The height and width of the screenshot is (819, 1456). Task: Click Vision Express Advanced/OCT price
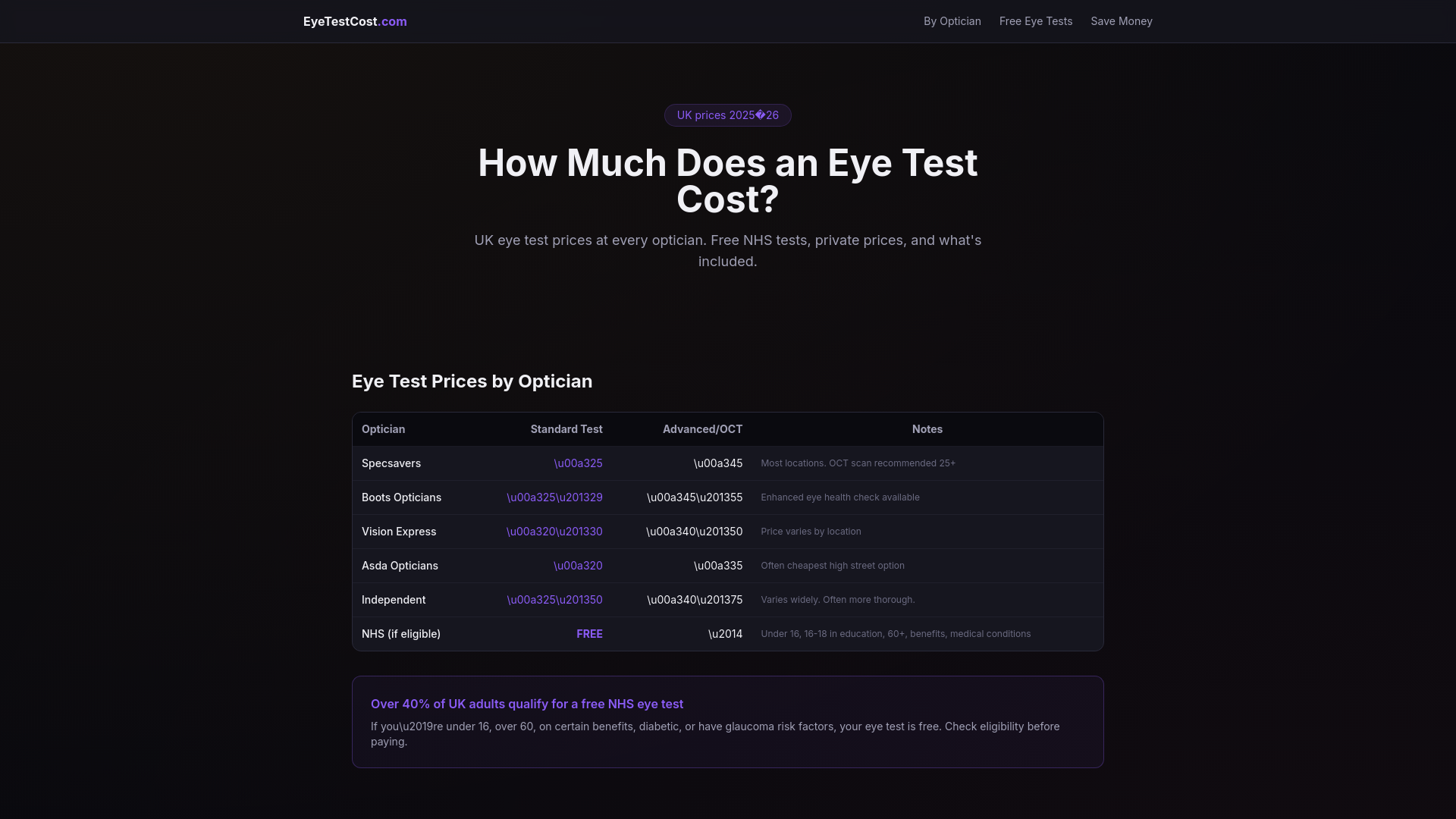point(695,532)
